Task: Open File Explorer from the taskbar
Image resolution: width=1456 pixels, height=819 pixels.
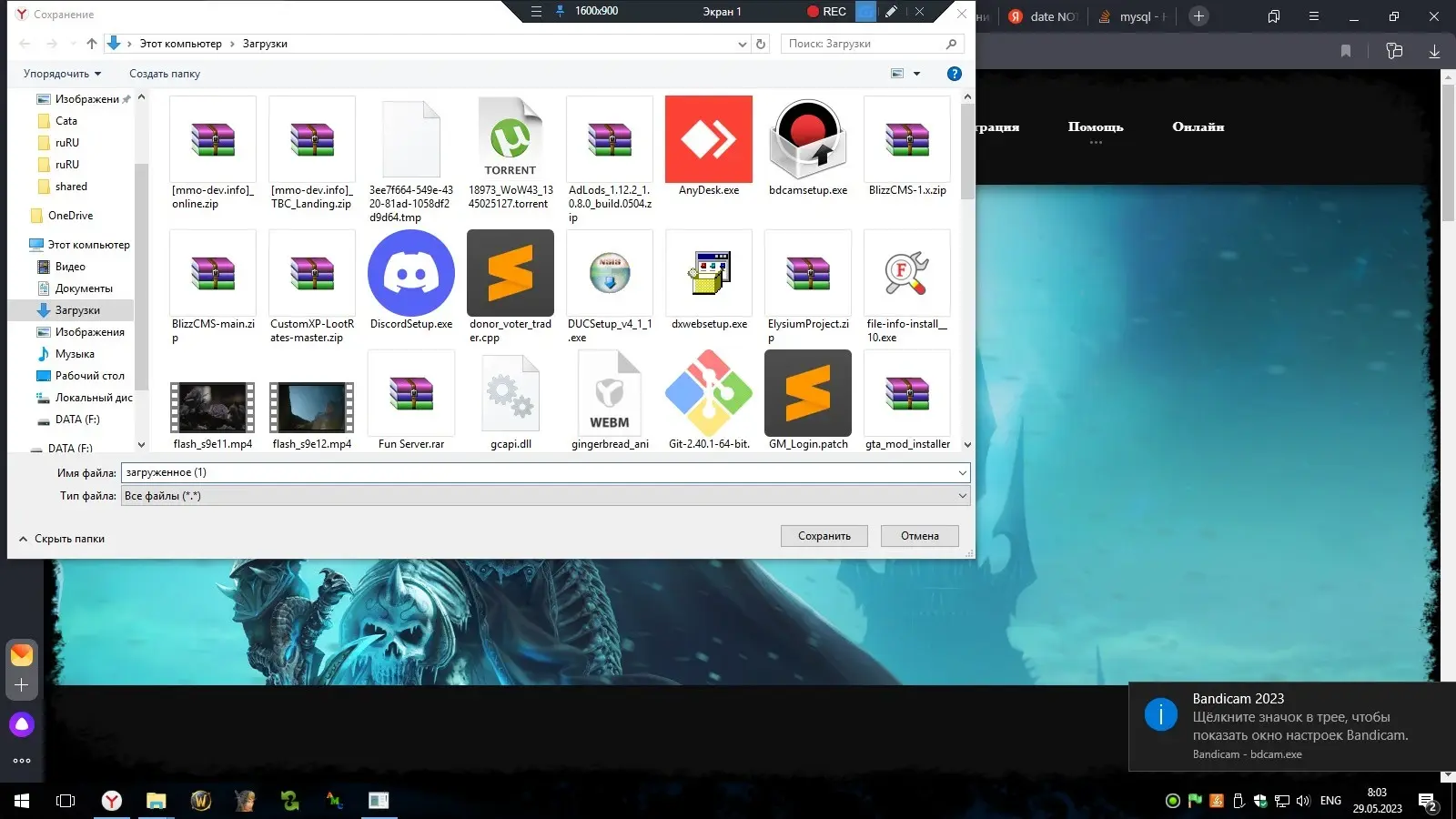Action: point(157,801)
